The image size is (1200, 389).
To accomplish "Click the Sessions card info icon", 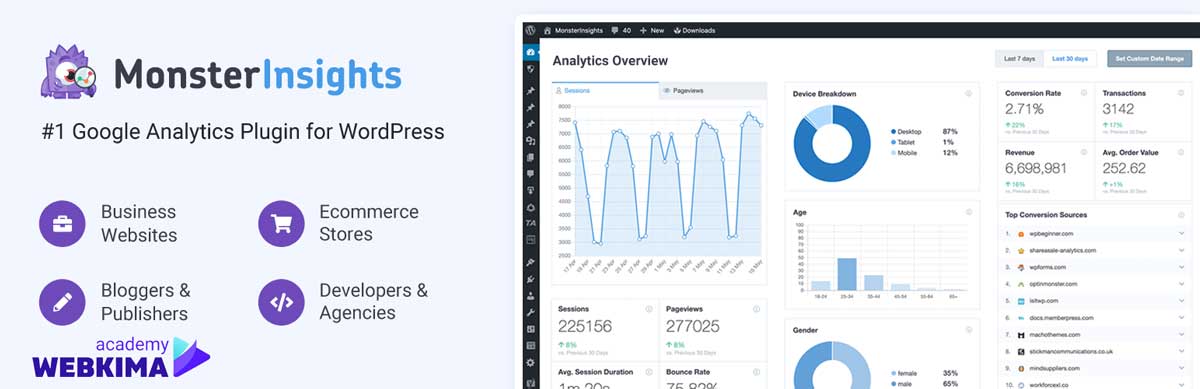I will [x=649, y=309].
